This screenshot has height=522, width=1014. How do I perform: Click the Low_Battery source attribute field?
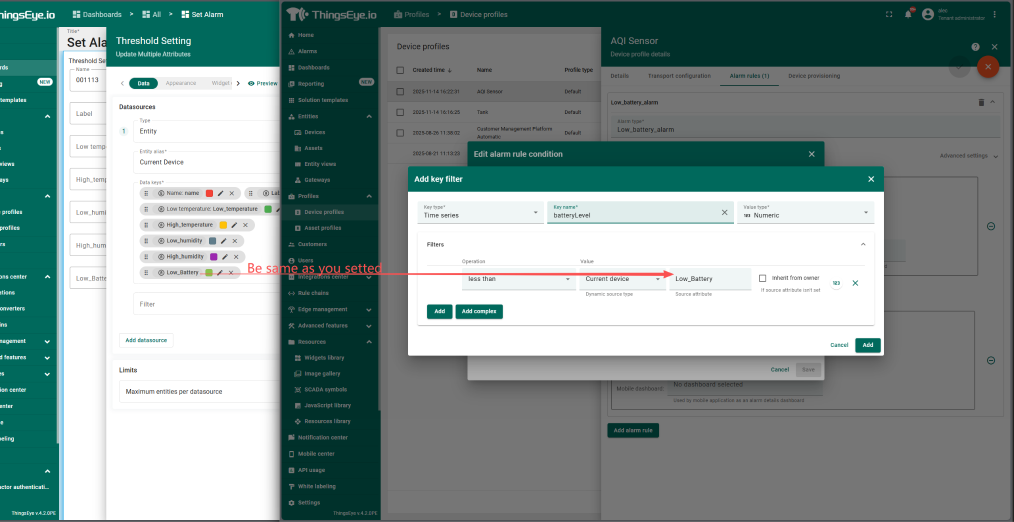(x=709, y=279)
